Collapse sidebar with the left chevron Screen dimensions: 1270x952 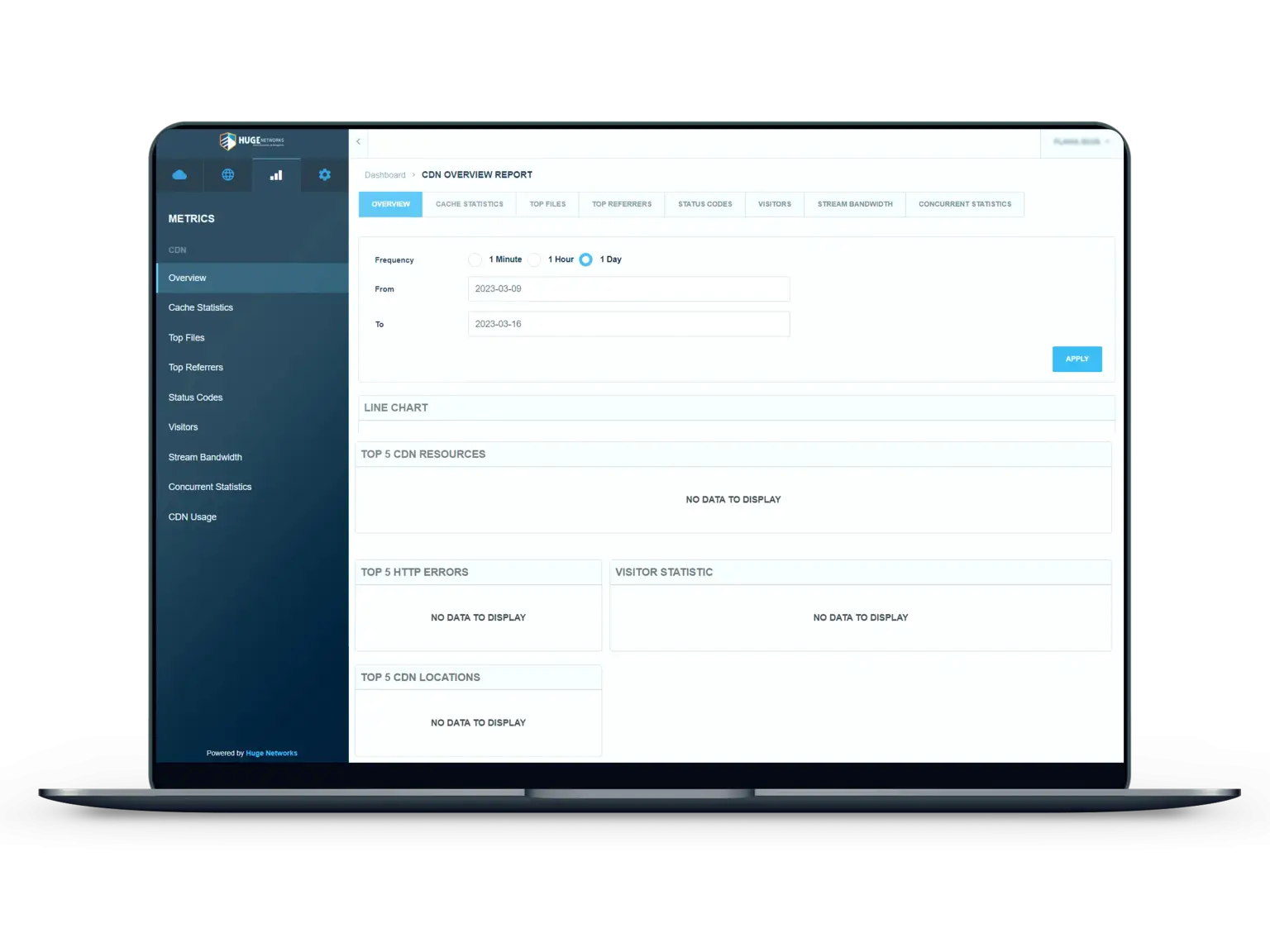tap(358, 142)
